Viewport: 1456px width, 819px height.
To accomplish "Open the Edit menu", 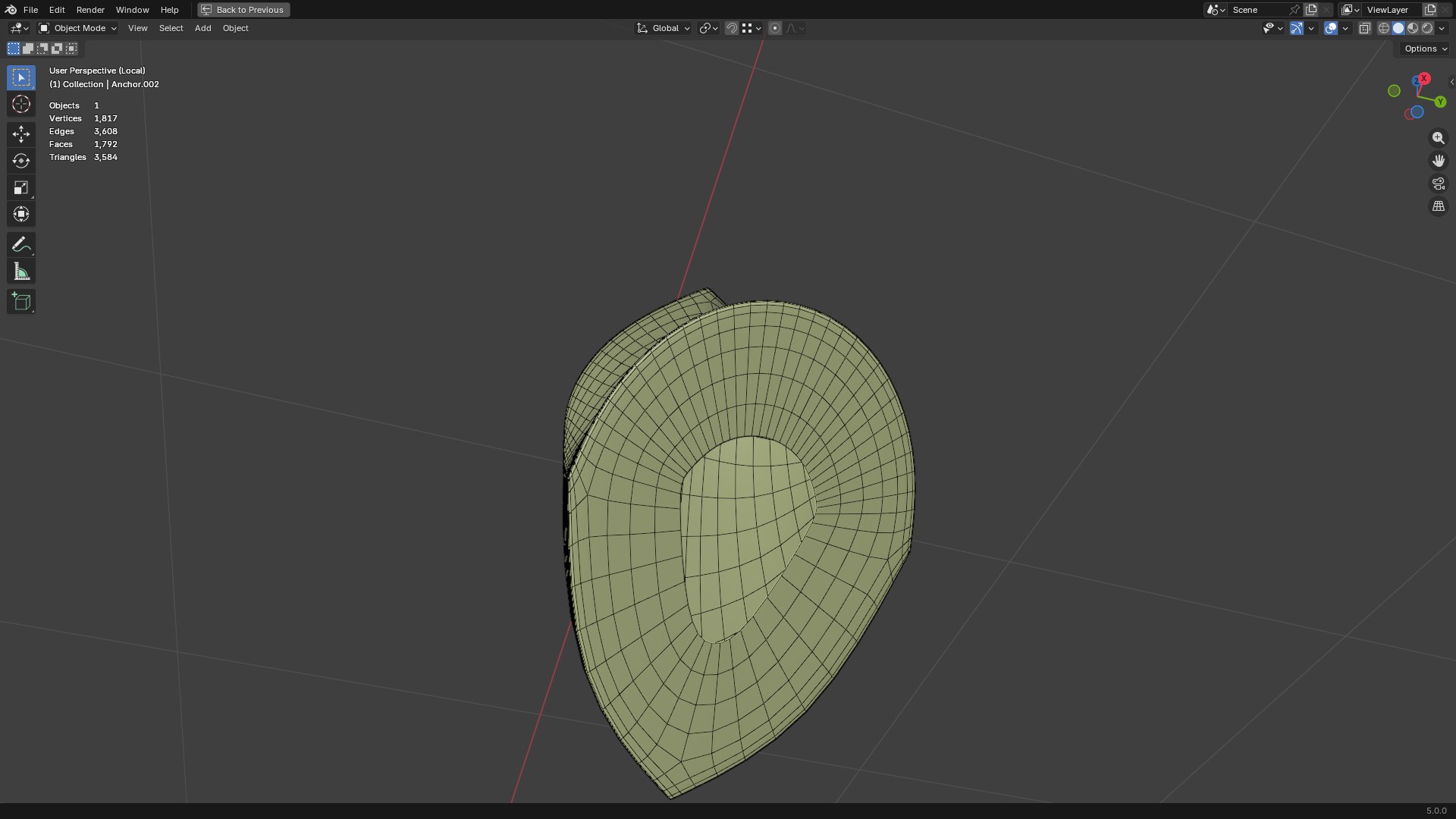I will coord(57,10).
